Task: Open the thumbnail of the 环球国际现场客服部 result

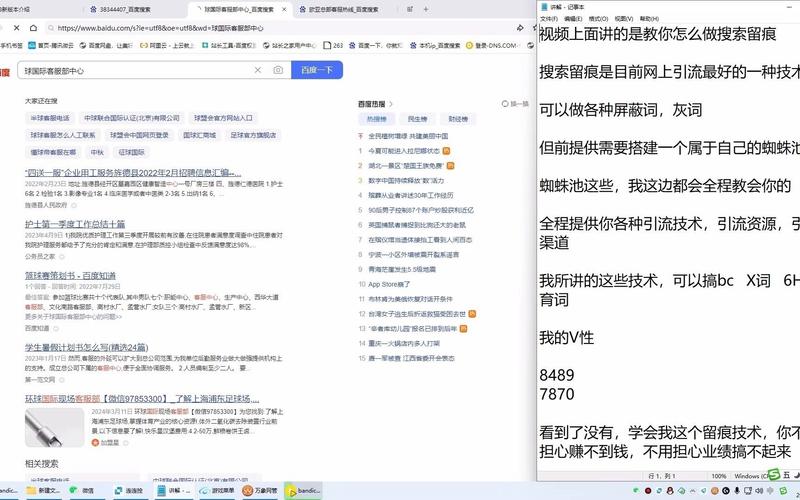Action: click(x=55, y=427)
